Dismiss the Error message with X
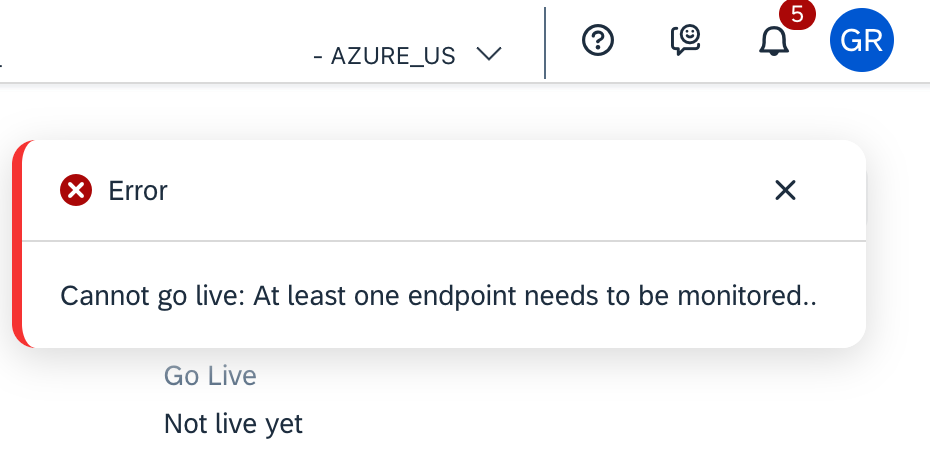This screenshot has height=454, width=930. 785,191
